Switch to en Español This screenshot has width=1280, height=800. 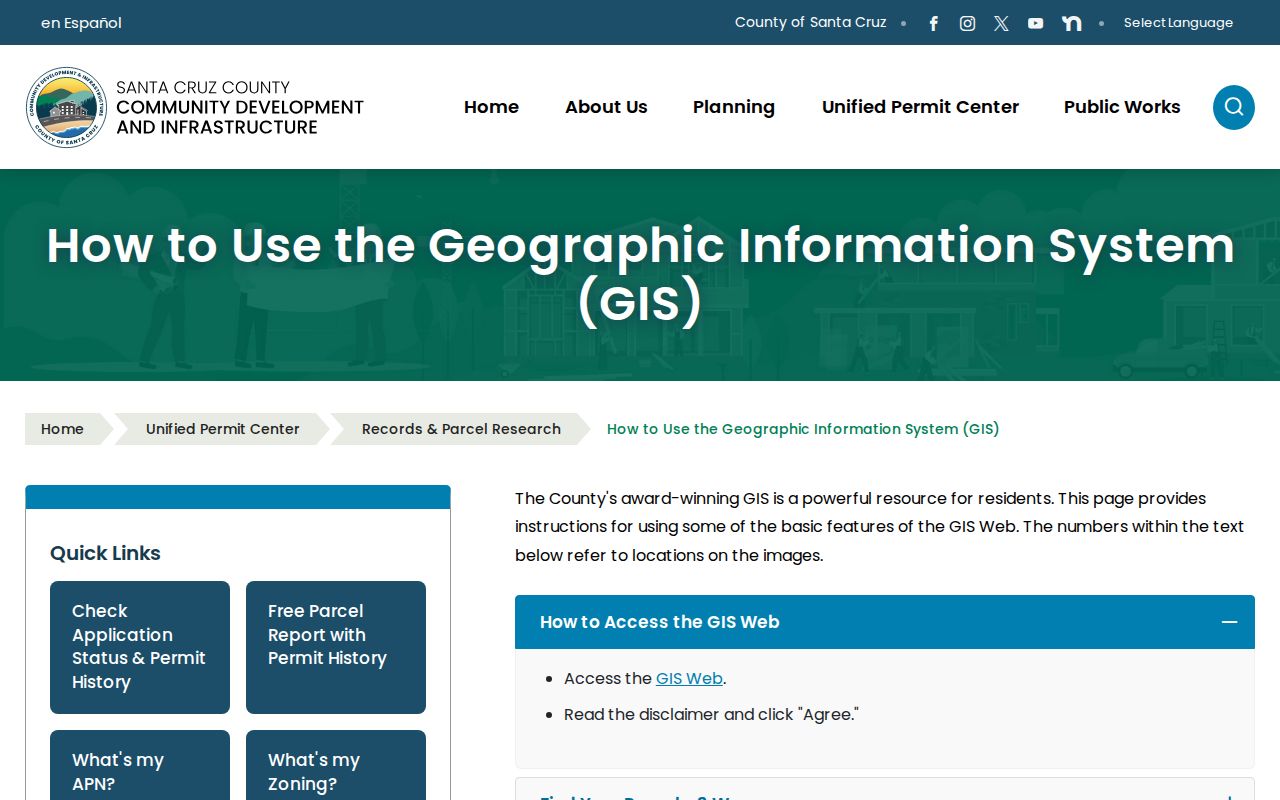(x=81, y=23)
